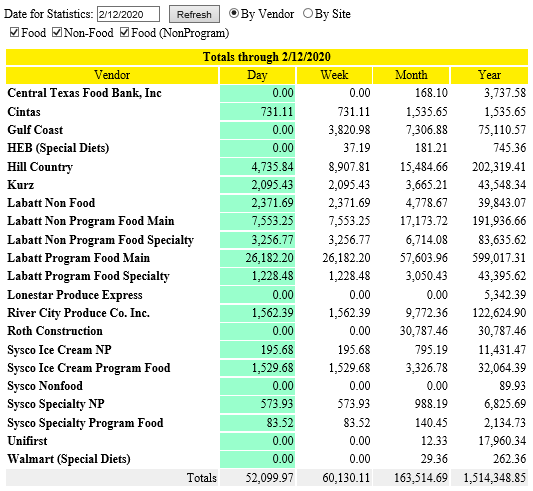Click 'Labatt Program Food Main' vendor
Viewport: 533px width, 491px height.
pyautogui.click(x=79, y=258)
